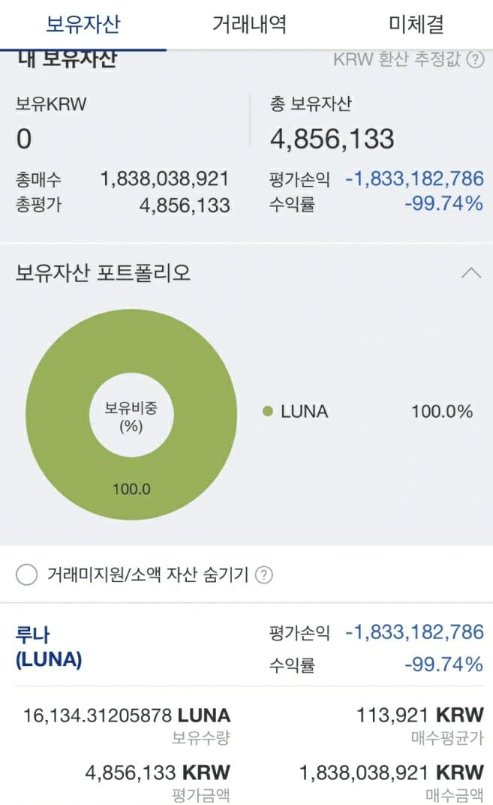Click the 총매수 amount 1,838,038,921
The width and height of the screenshot is (493, 805).
[x=164, y=179]
